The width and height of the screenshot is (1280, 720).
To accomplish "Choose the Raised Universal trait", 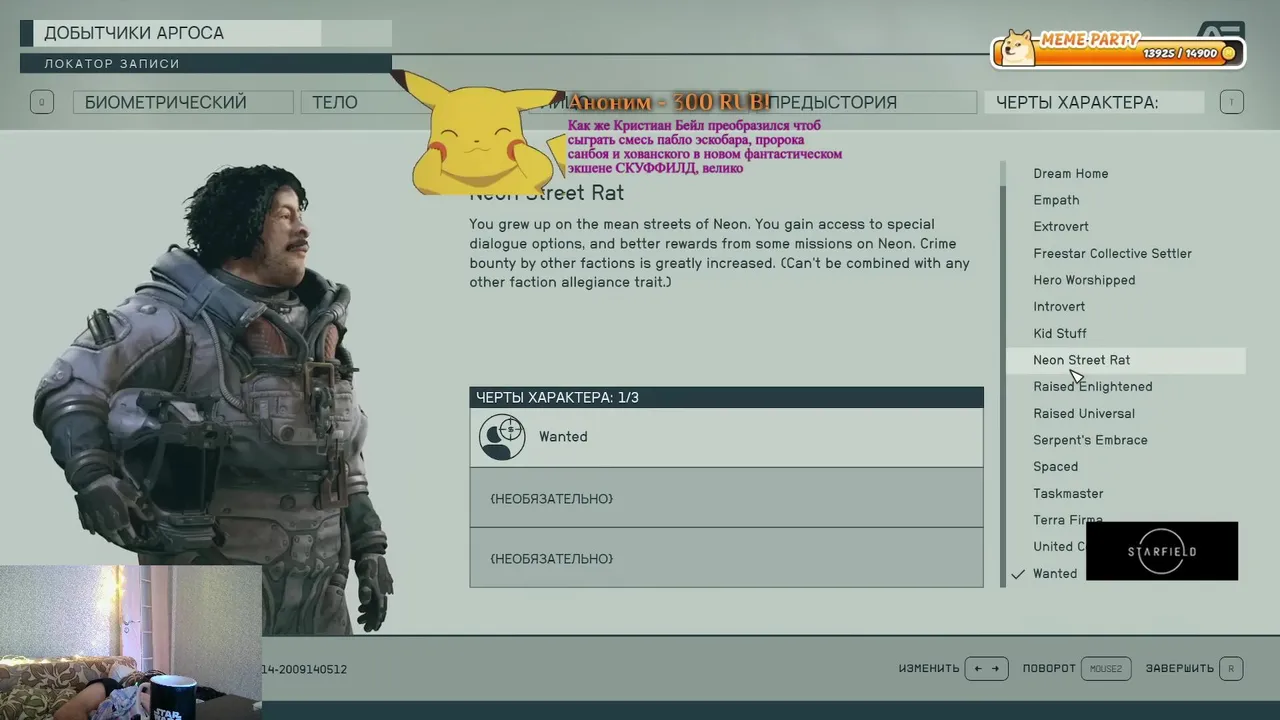I will tap(1084, 414).
